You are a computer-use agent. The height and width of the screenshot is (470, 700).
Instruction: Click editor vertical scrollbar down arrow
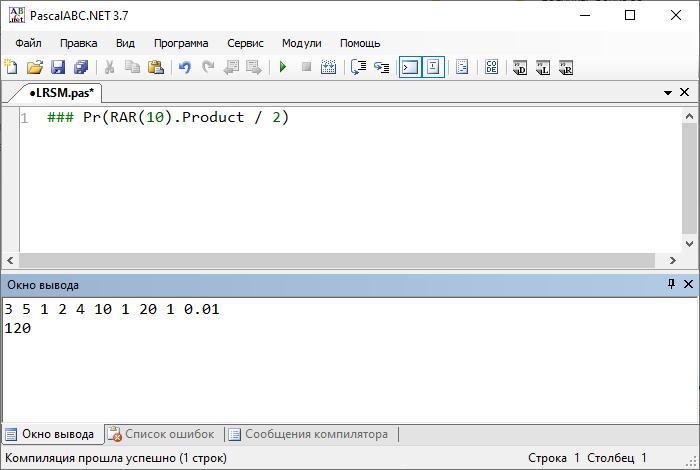689,244
